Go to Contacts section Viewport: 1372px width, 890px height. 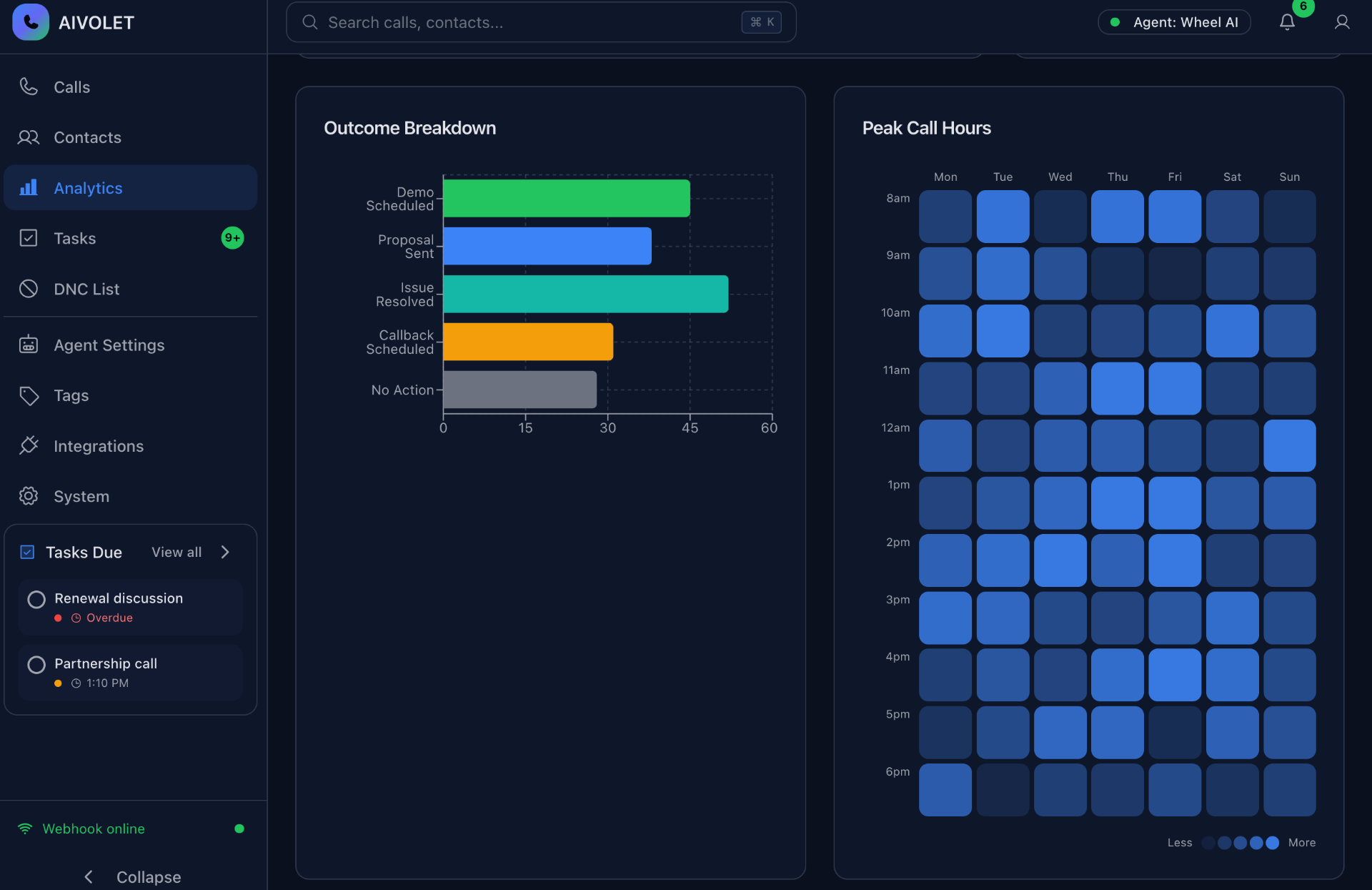click(x=130, y=137)
